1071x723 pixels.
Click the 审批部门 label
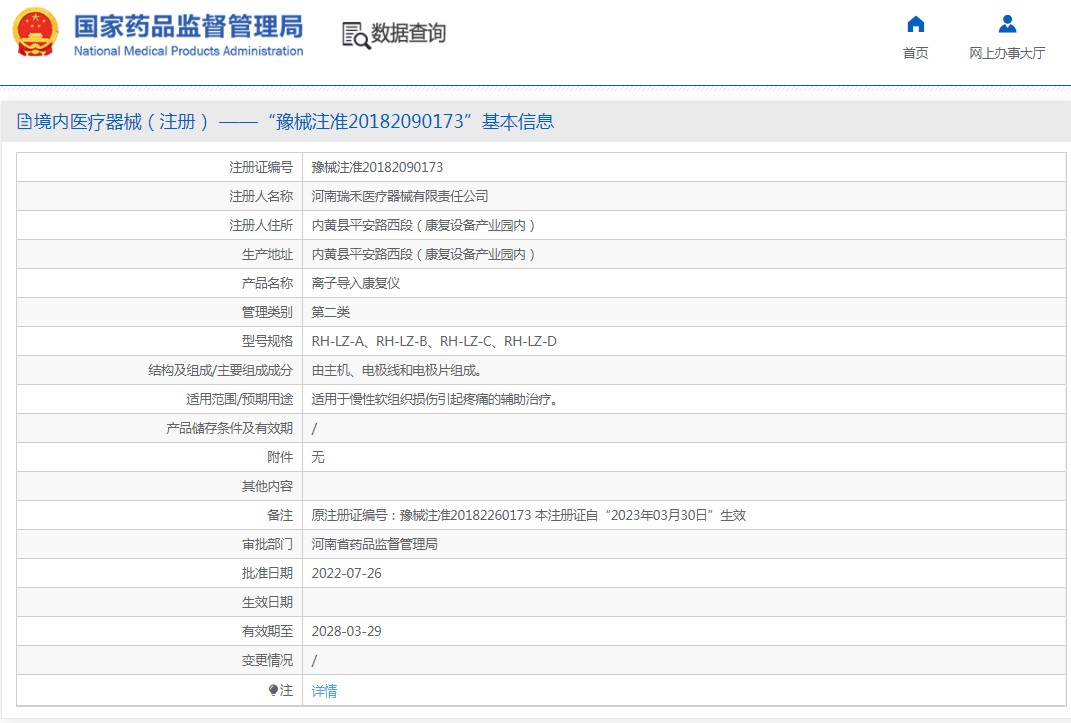point(267,544)
